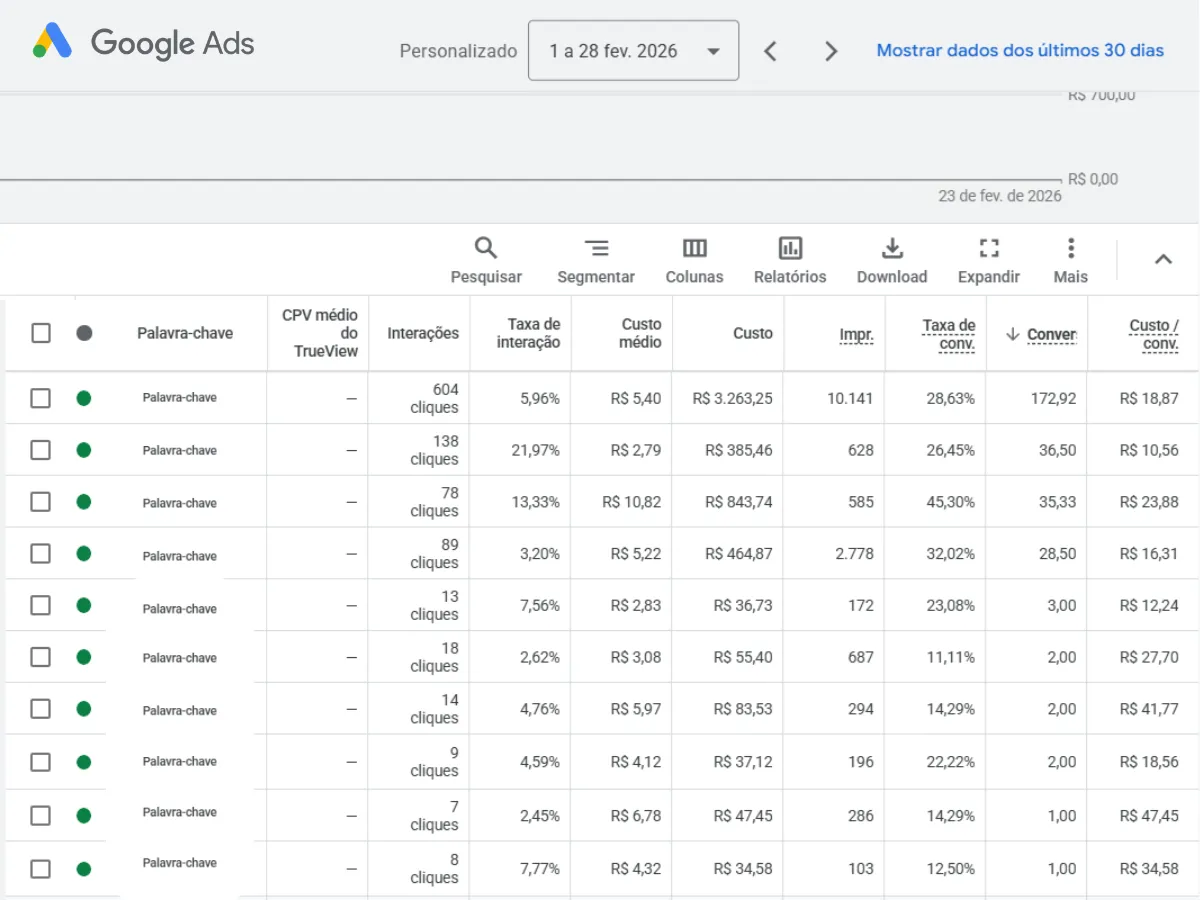Click interaction rate 21,97%
This screenshot has height=900, width=1200.
click(535, 450)
